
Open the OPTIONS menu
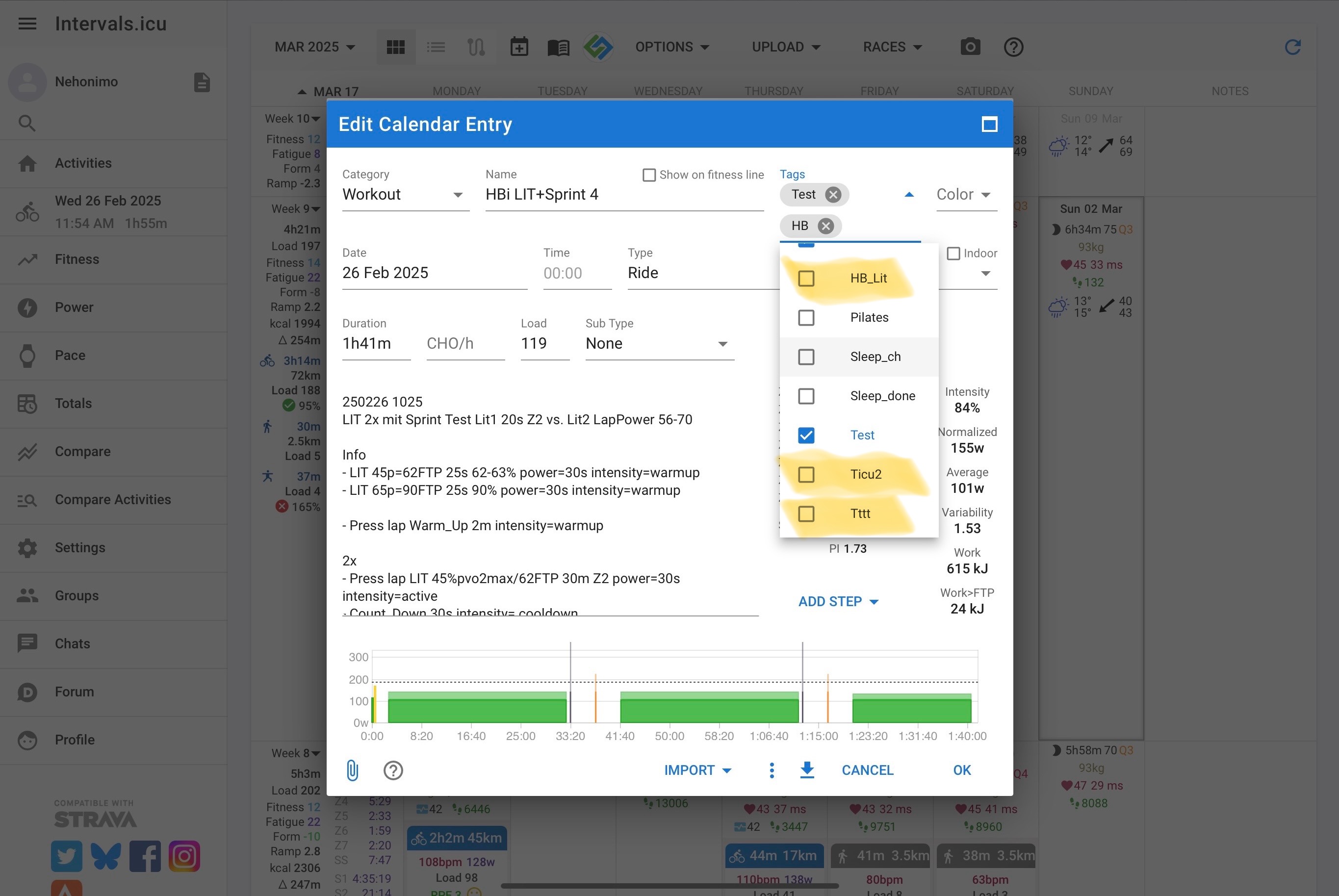point(672,47)
